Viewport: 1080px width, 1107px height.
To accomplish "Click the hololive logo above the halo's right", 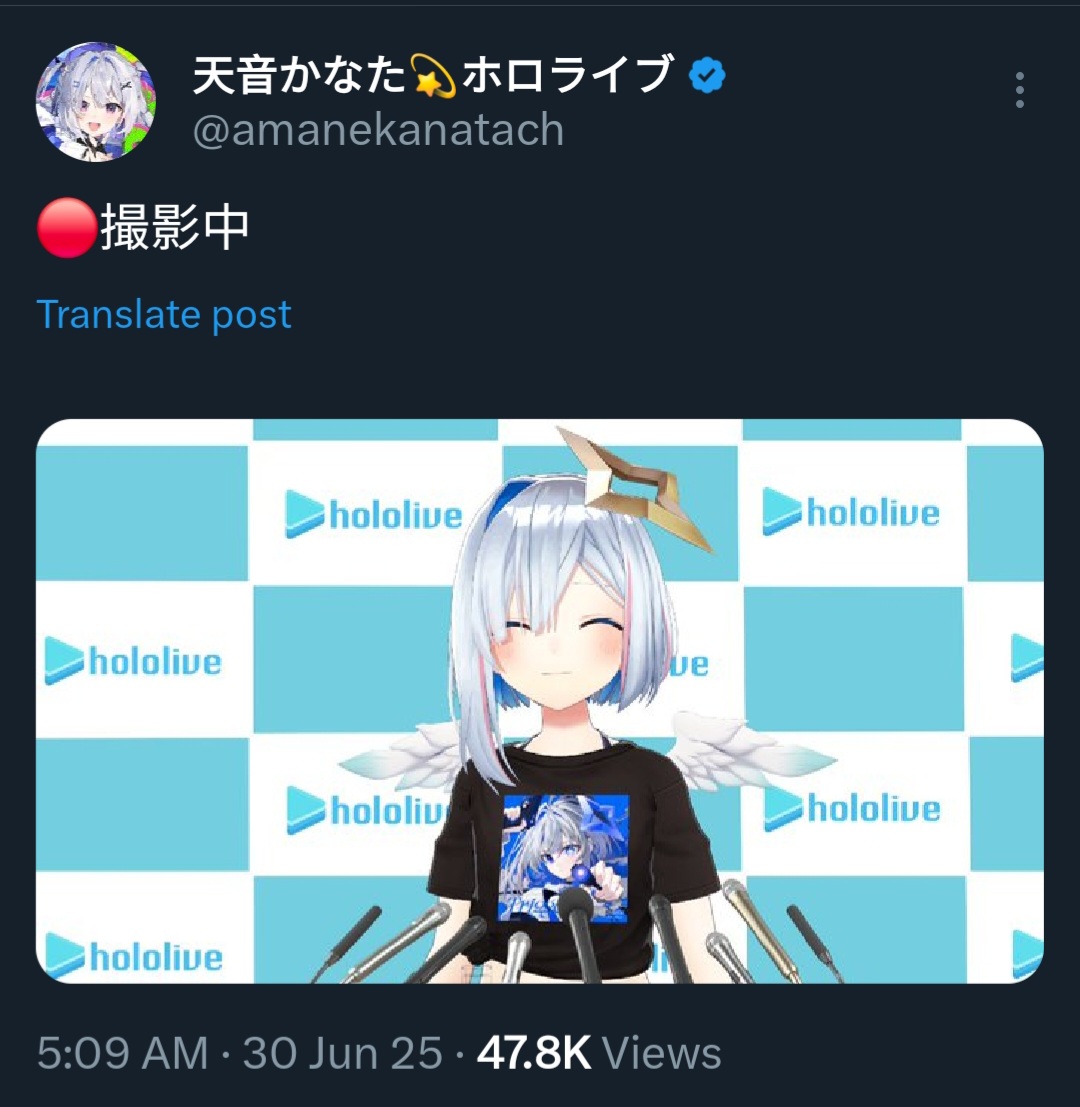I will pyautogui.click(x=851, y=512).
